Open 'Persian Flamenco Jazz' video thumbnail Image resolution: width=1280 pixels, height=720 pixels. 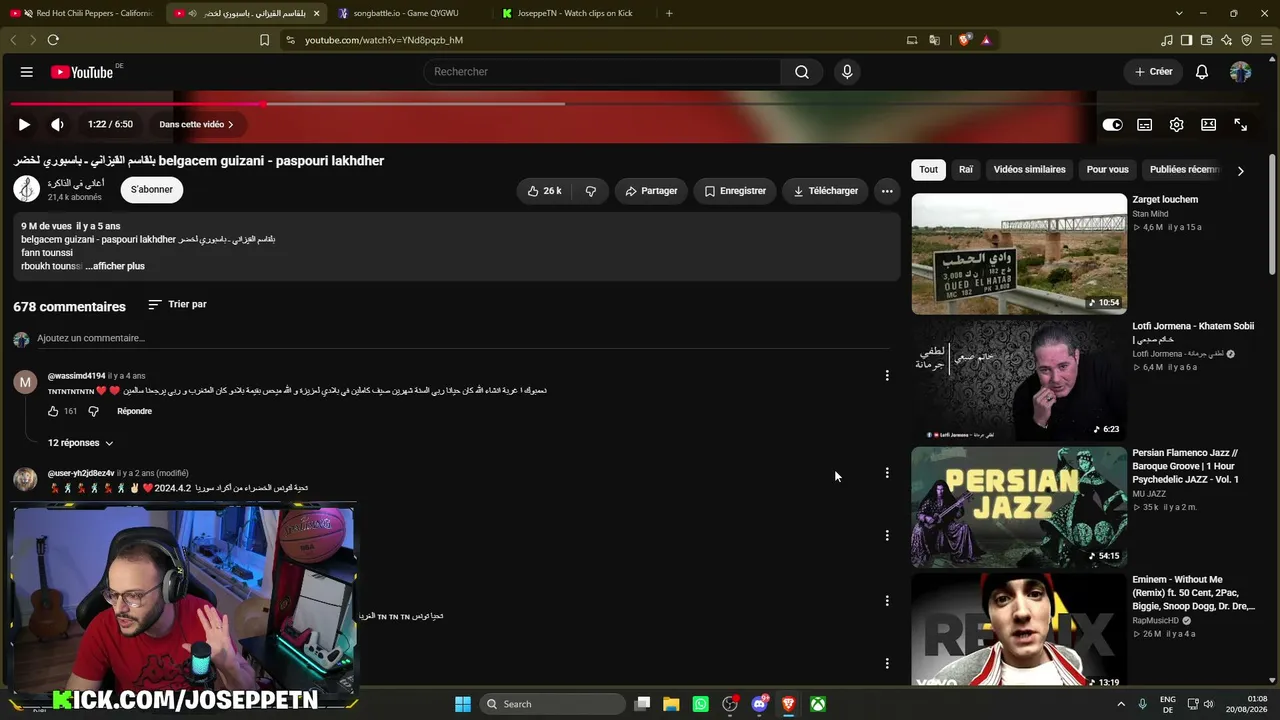[1019, 507]
